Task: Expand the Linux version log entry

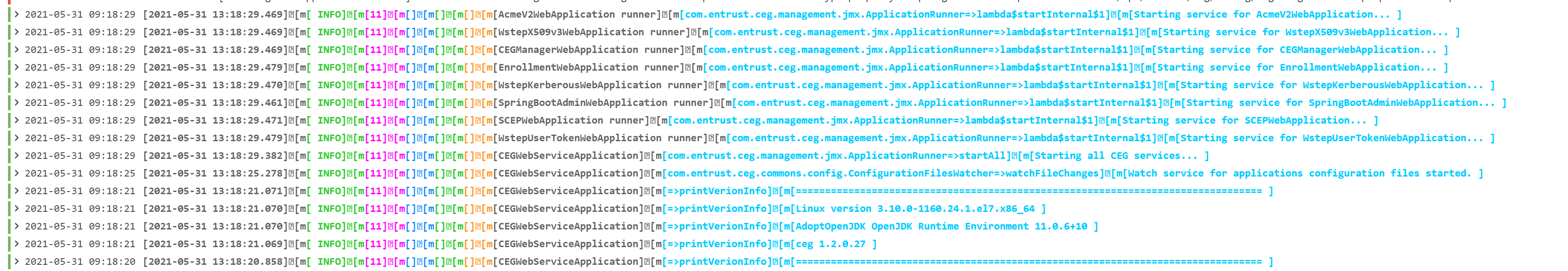Action: (x=17, y=208)
